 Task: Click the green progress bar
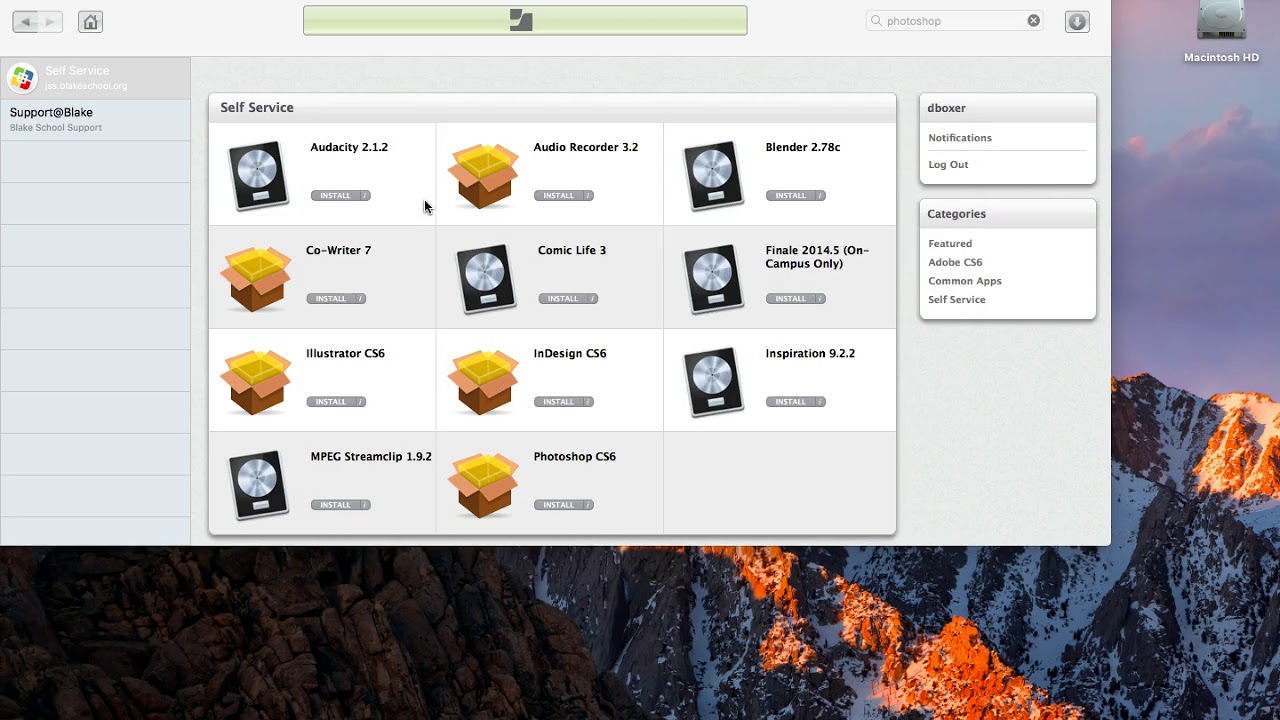[x=525, y=20]
